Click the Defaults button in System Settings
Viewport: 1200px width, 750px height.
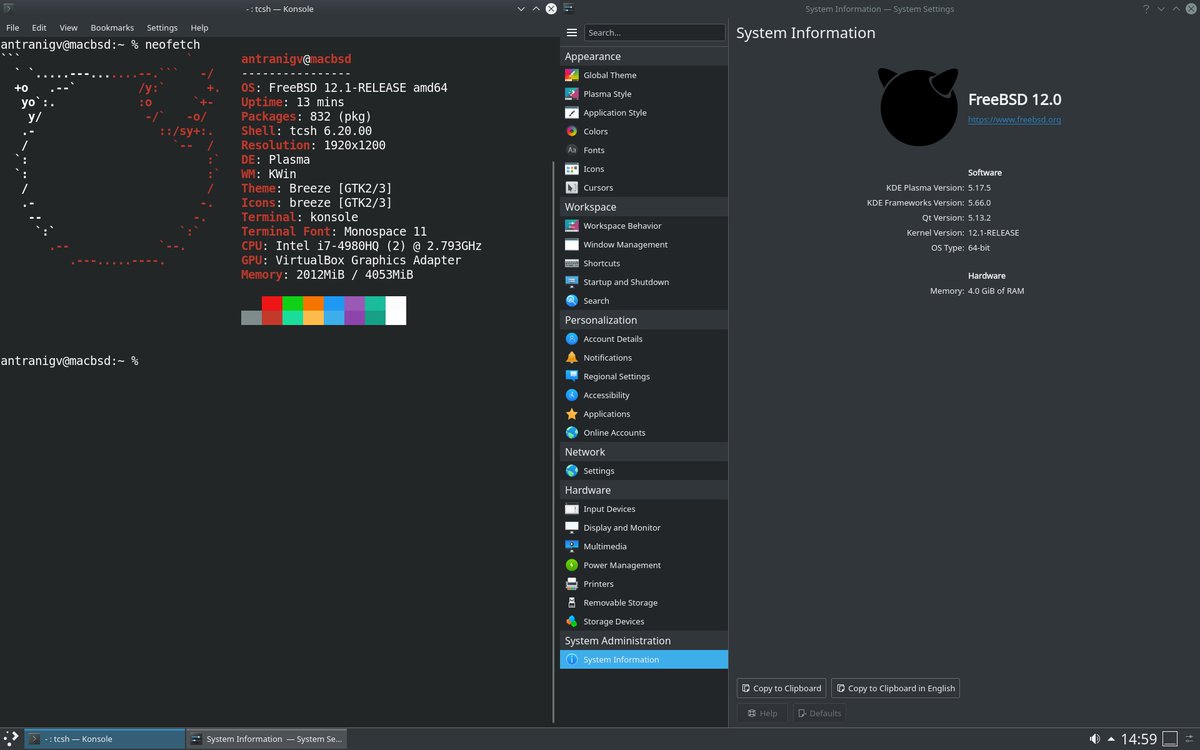819,713
